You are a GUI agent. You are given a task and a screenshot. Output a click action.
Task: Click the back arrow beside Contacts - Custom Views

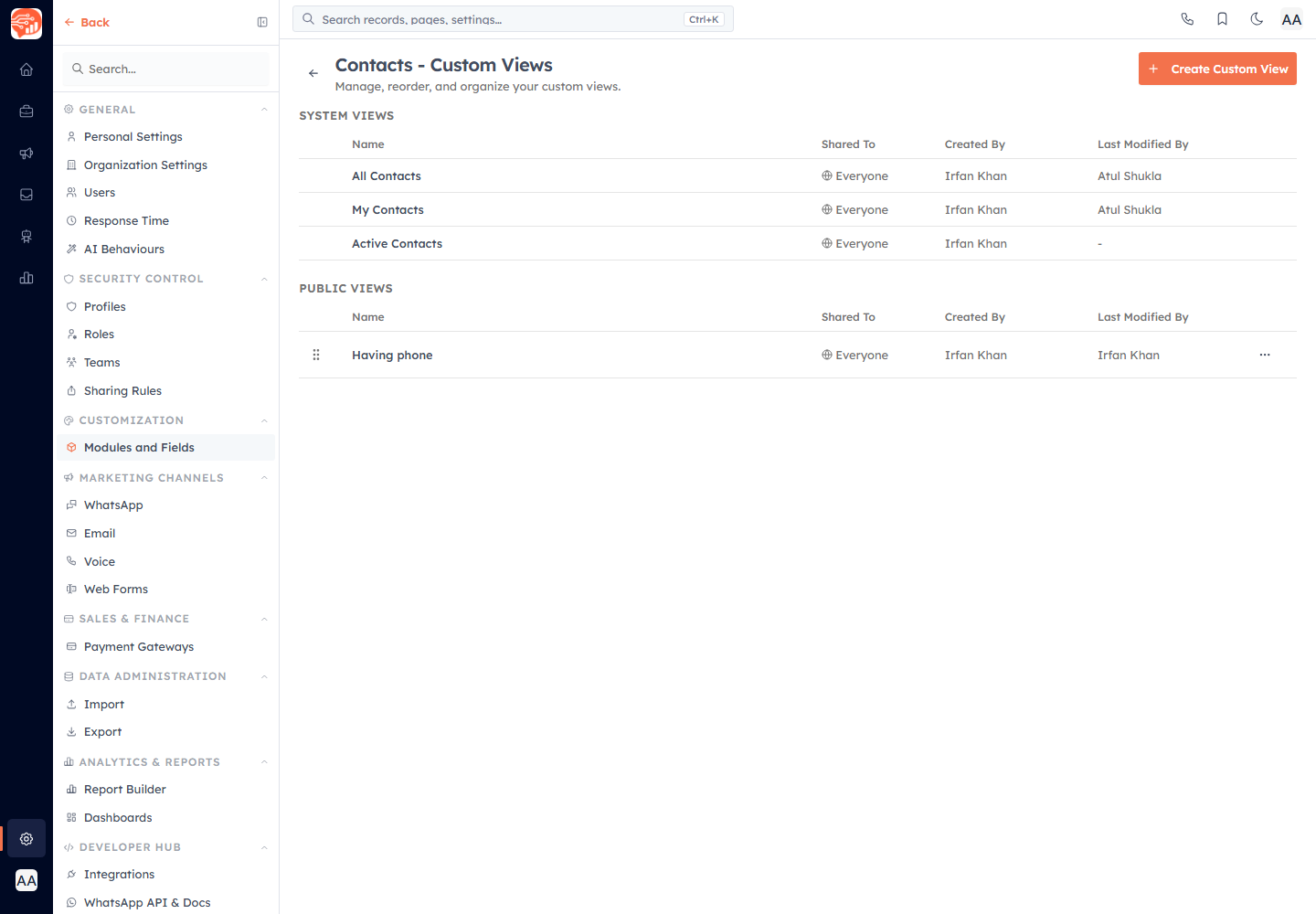[313, 73]
